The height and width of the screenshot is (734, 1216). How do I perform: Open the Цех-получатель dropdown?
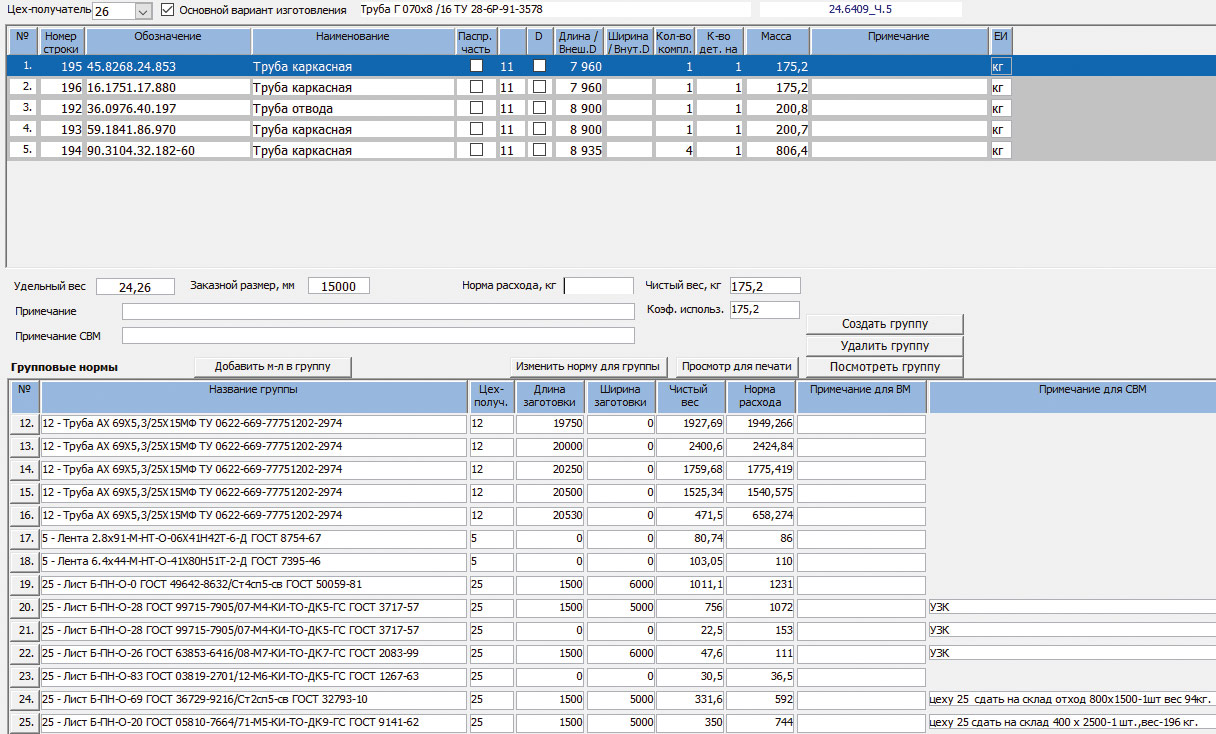[142, 10]
